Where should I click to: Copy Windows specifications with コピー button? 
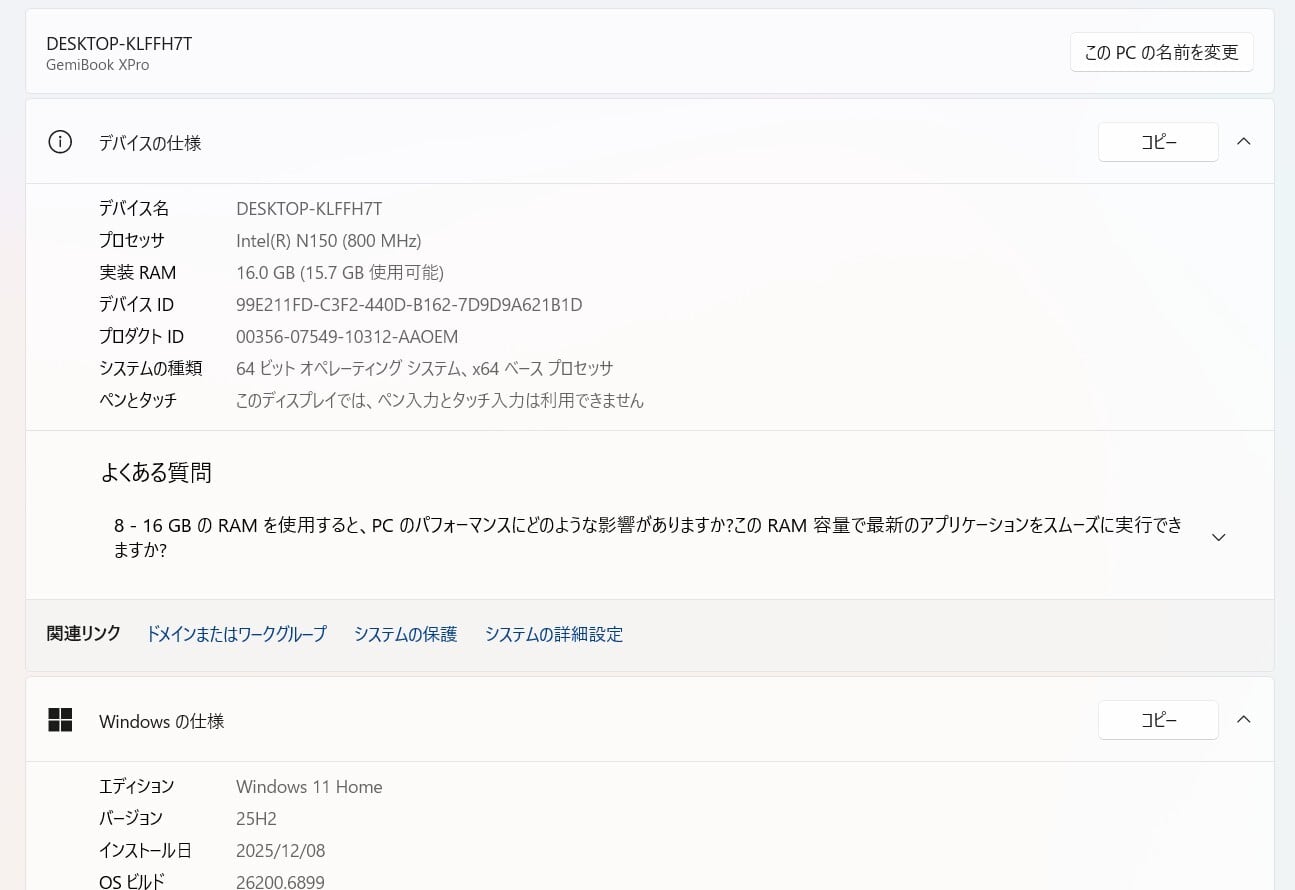point(1158,720)
